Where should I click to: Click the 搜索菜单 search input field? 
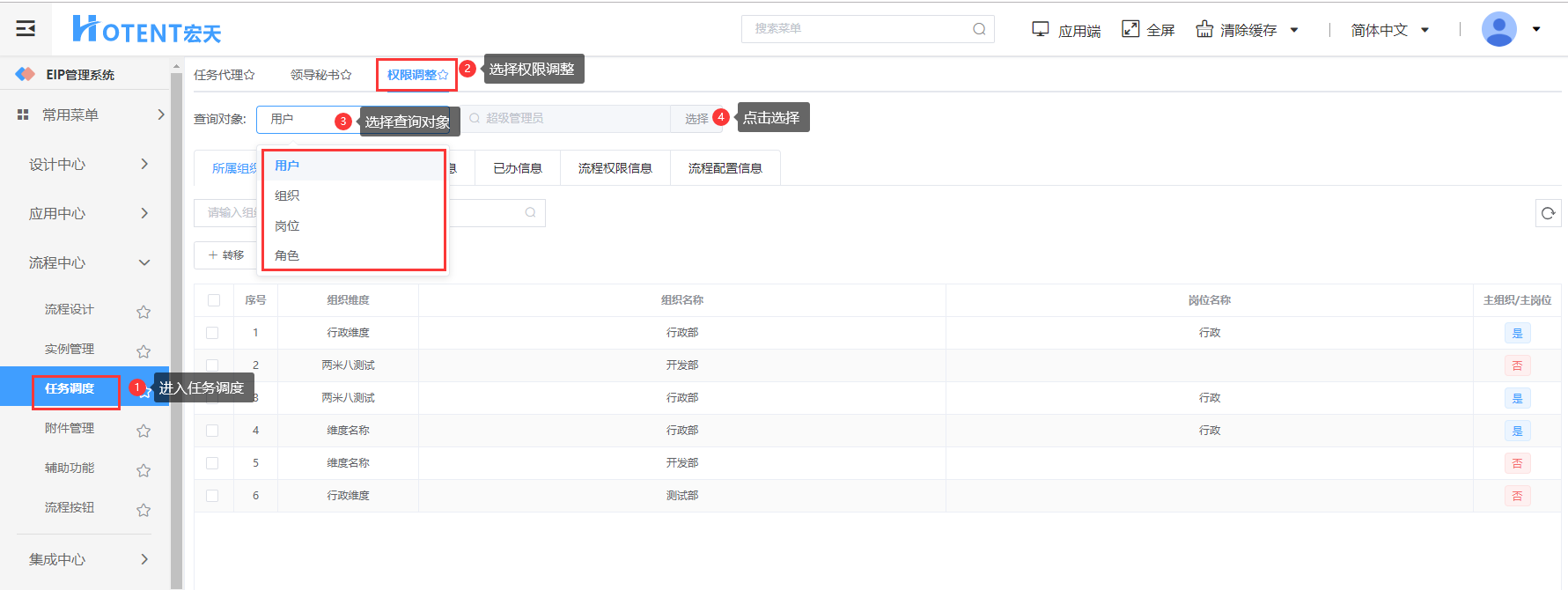pos(854,29)
